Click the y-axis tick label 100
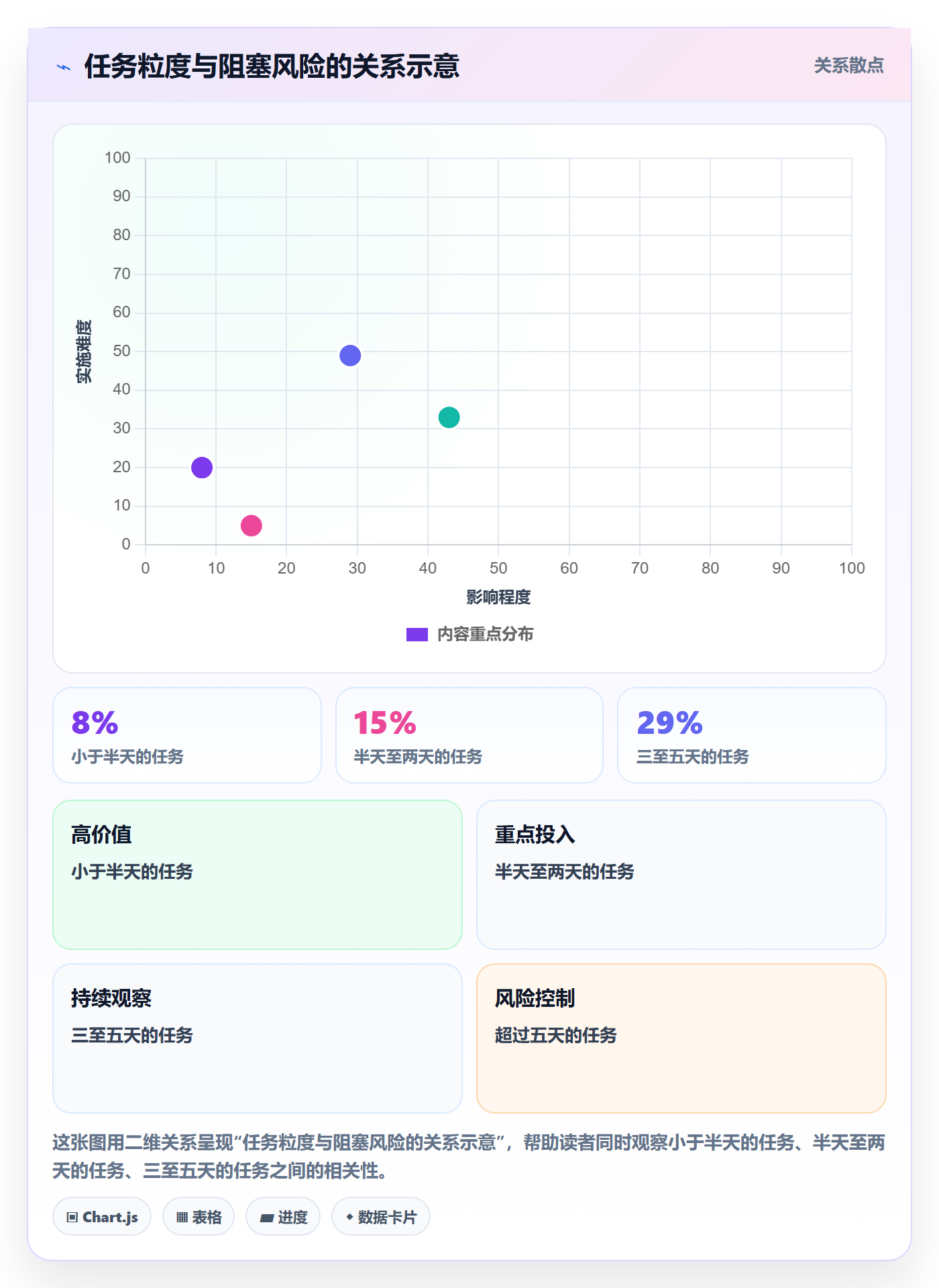The height and width of the screenshot is (1288, 939). point(117,158)
